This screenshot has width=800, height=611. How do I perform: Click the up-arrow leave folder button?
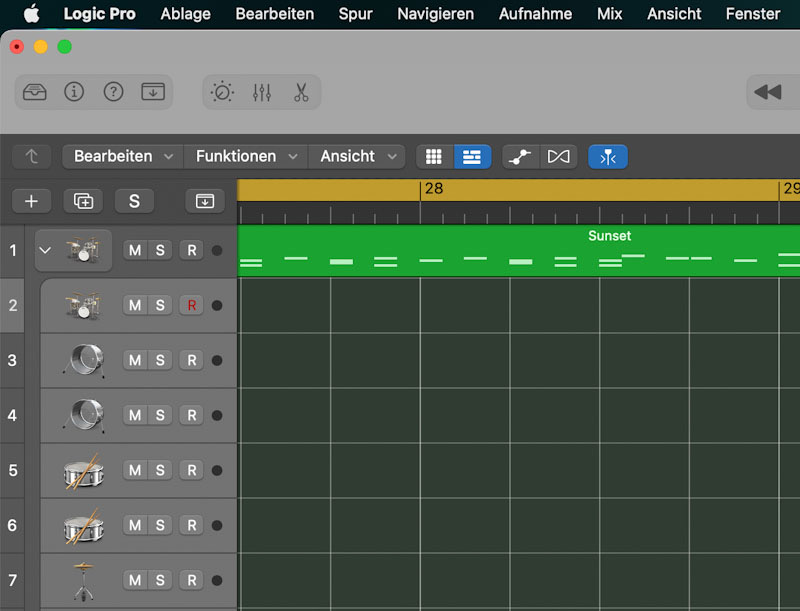pyautogui.click(x=32, y=157)
